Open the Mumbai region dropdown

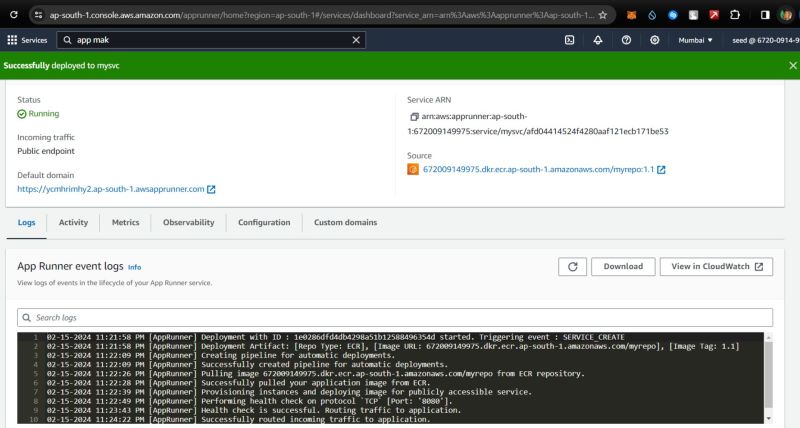695,40
